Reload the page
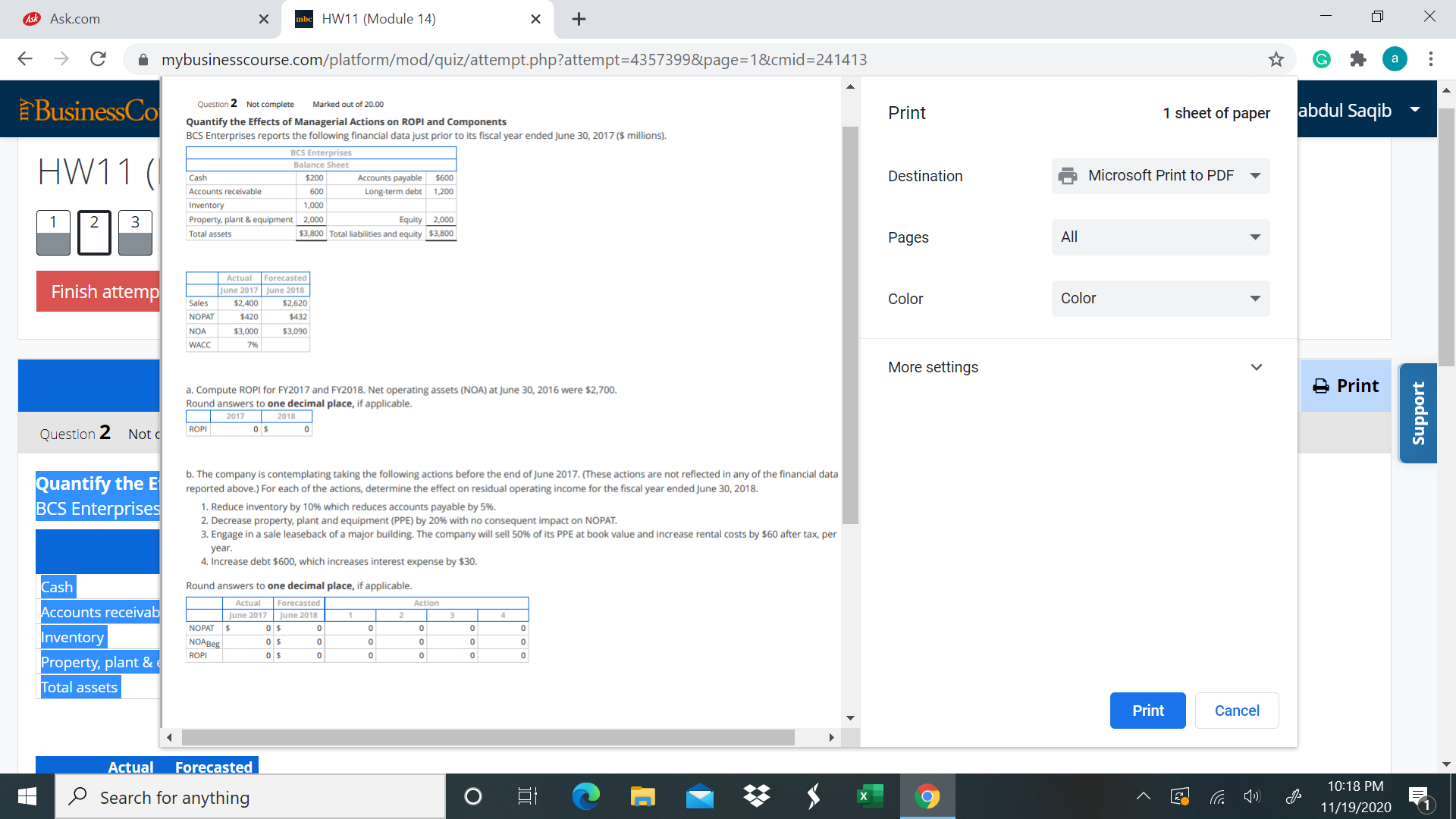 [98, 59]
